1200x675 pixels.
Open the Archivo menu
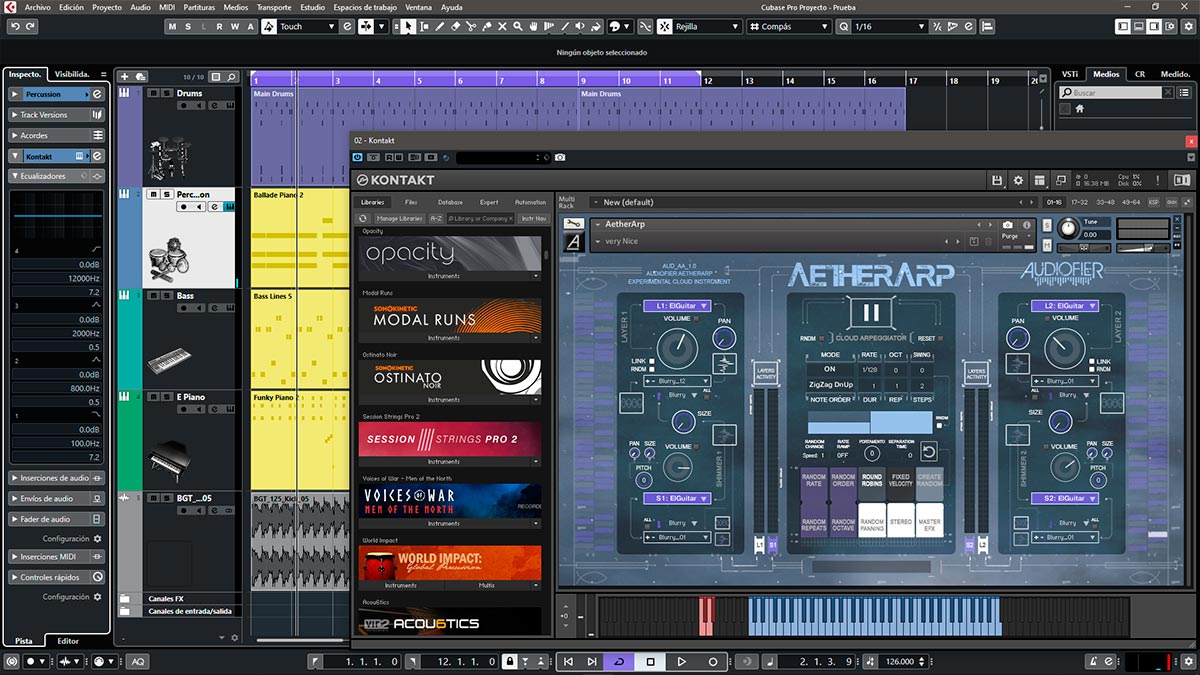click(38, 7)
